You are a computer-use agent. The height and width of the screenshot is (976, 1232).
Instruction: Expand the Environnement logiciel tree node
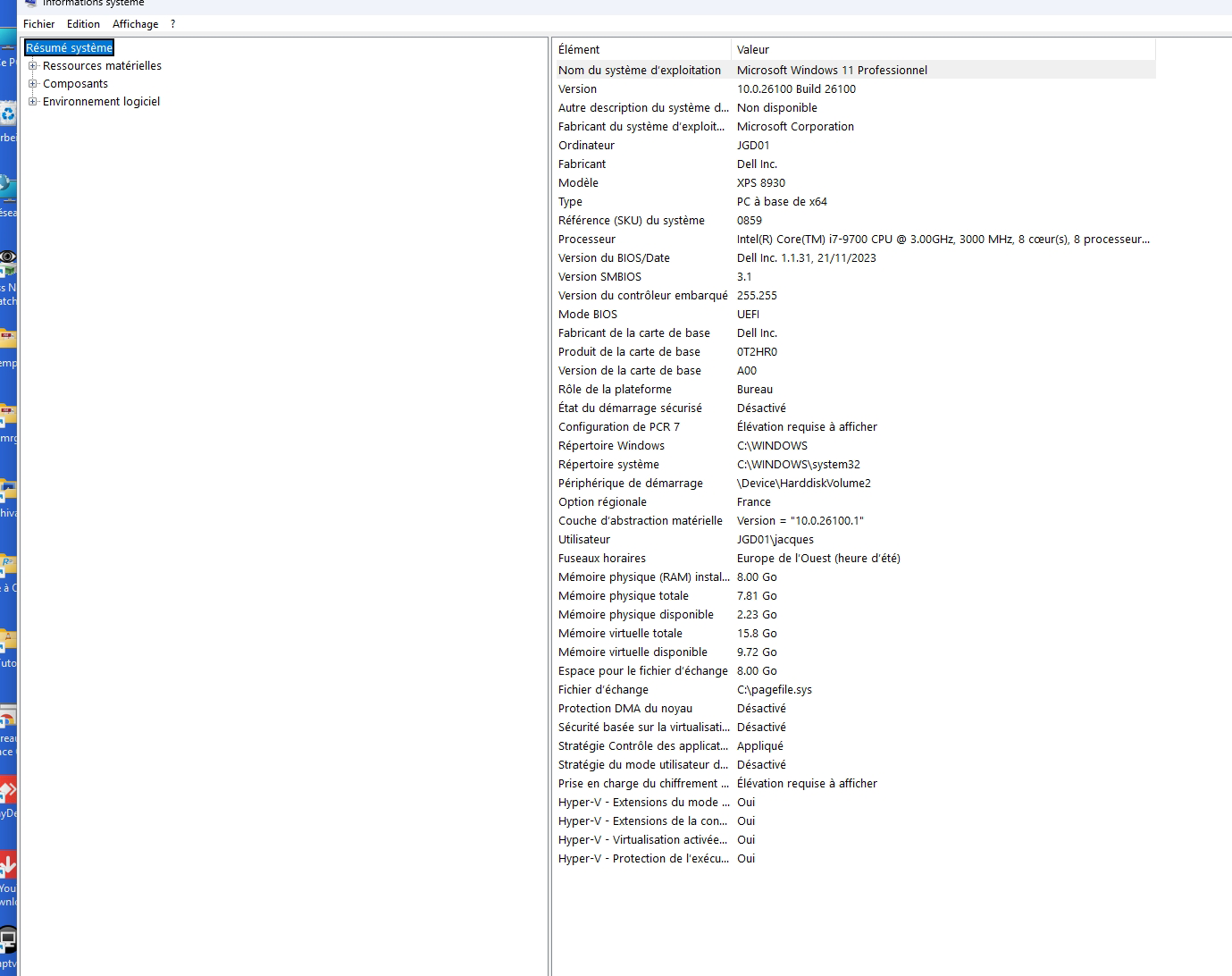33,102
